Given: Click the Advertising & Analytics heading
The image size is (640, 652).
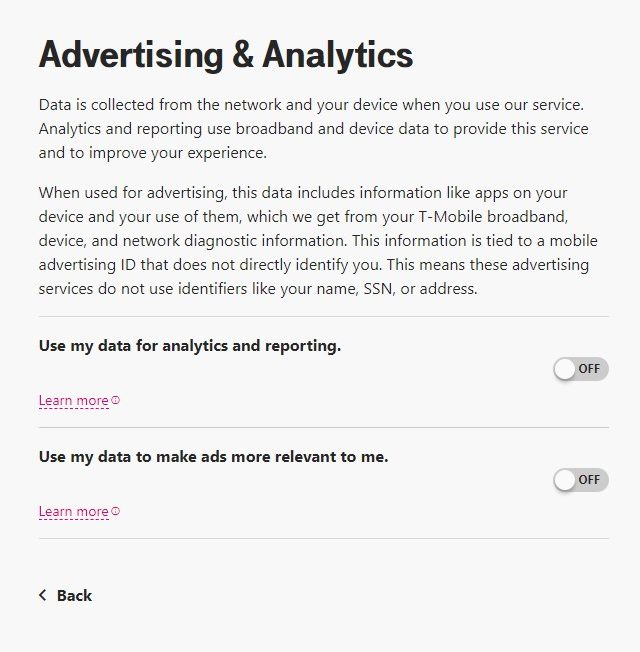Looking at the screenshot, I should click(x=225, y=55).
